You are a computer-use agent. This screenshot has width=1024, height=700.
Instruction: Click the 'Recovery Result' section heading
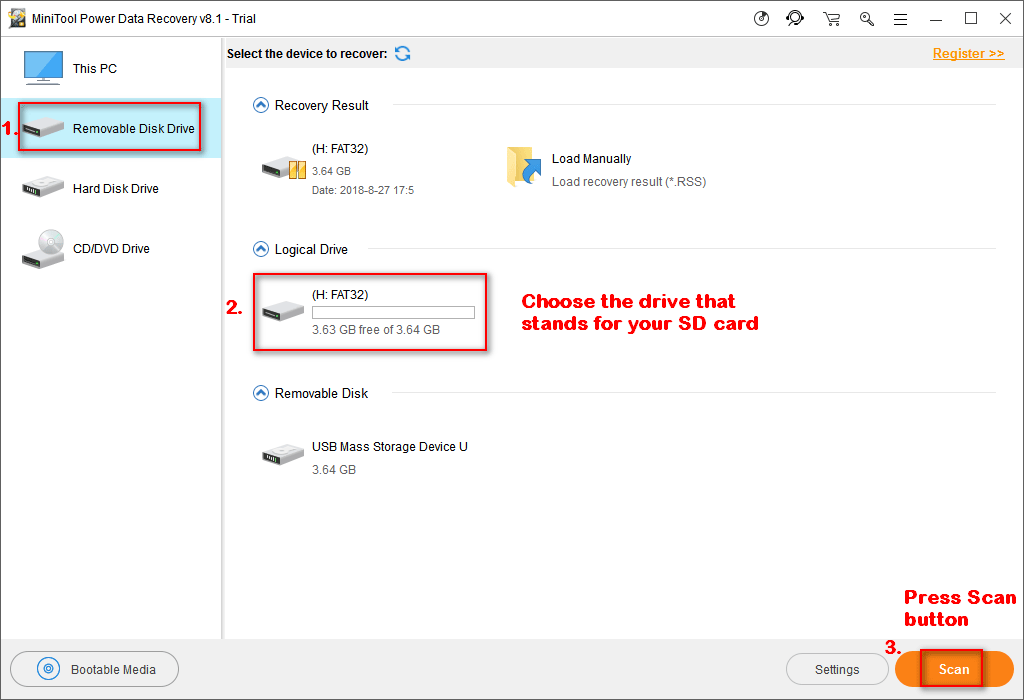click(x=321, y=105)
